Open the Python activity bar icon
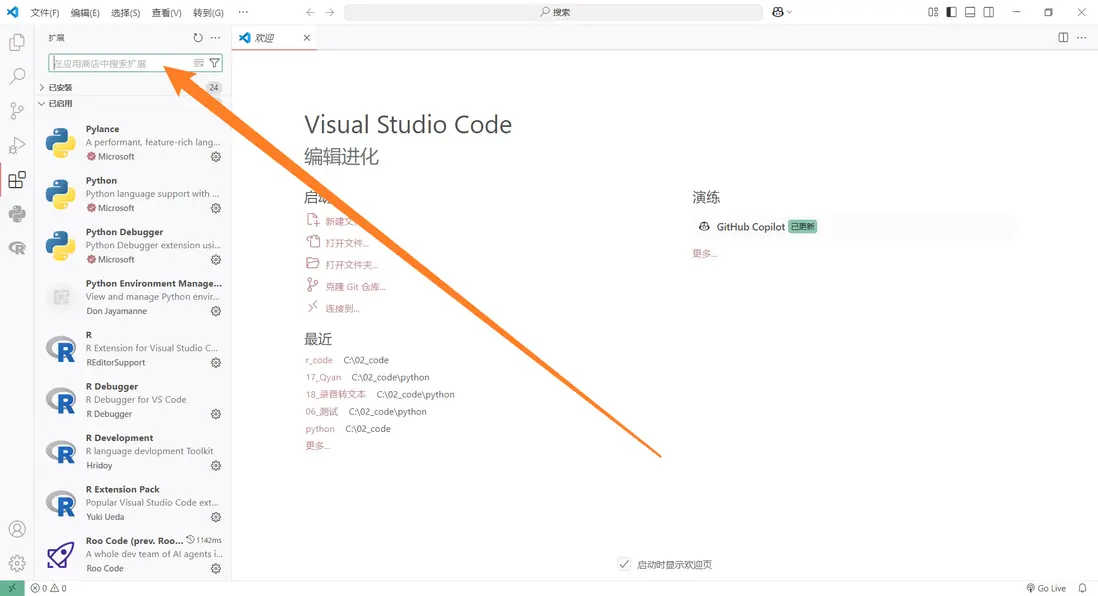1098x596 pixels. [17, 214]
